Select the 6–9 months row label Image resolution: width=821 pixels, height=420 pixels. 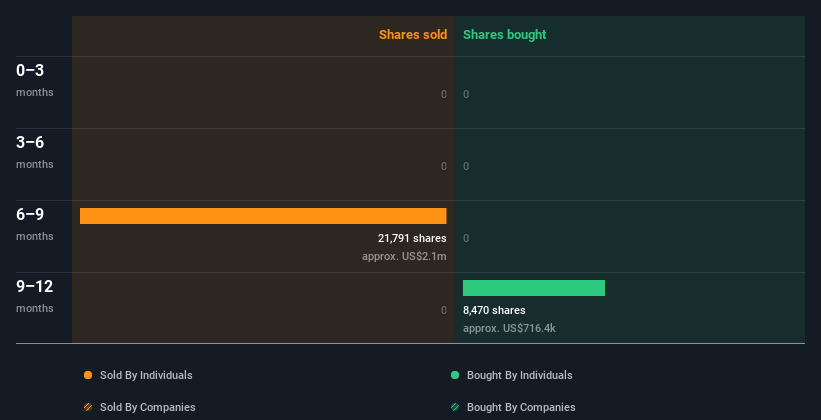tap(35, 224)
